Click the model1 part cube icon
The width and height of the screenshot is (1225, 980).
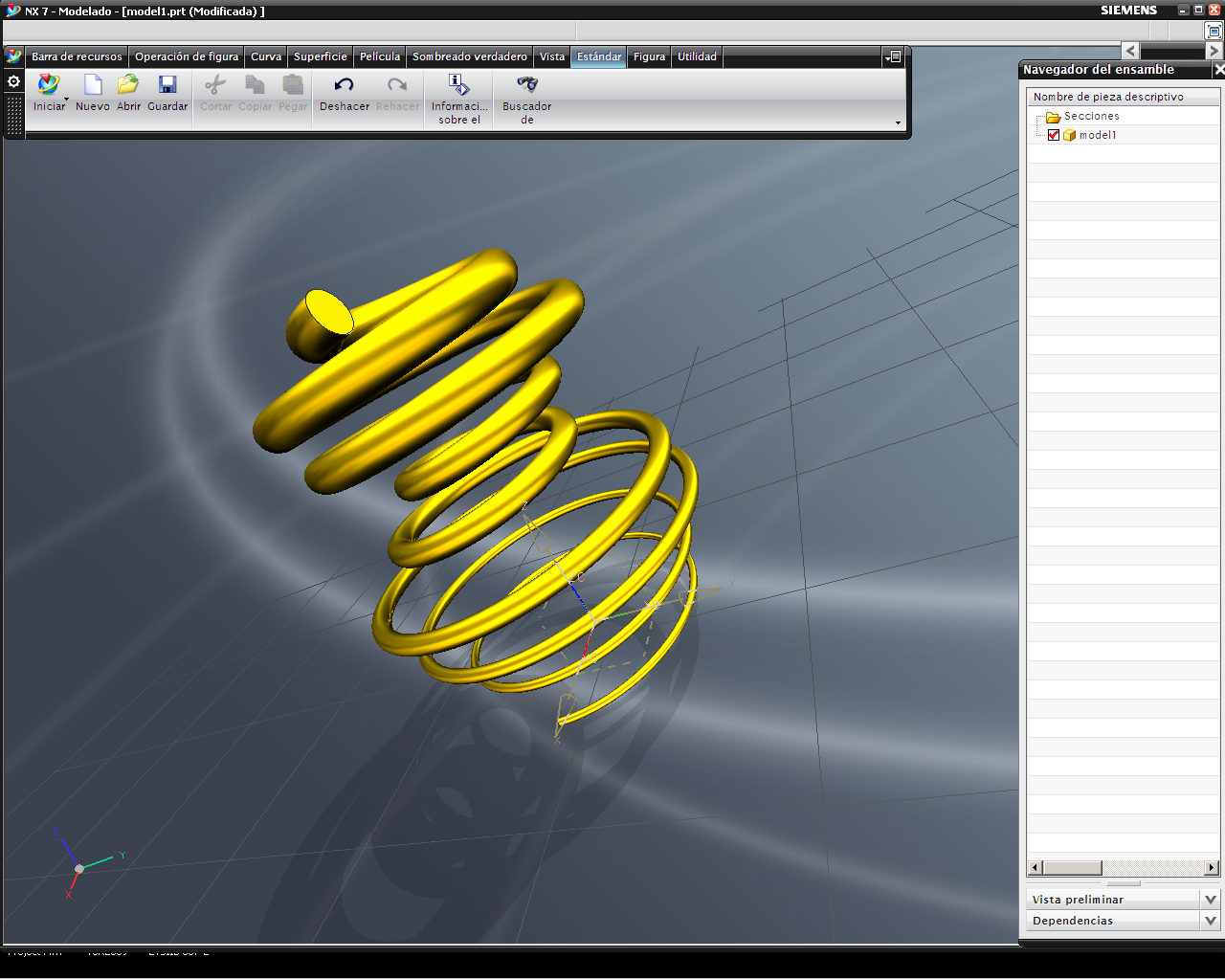click(1070, 135)
